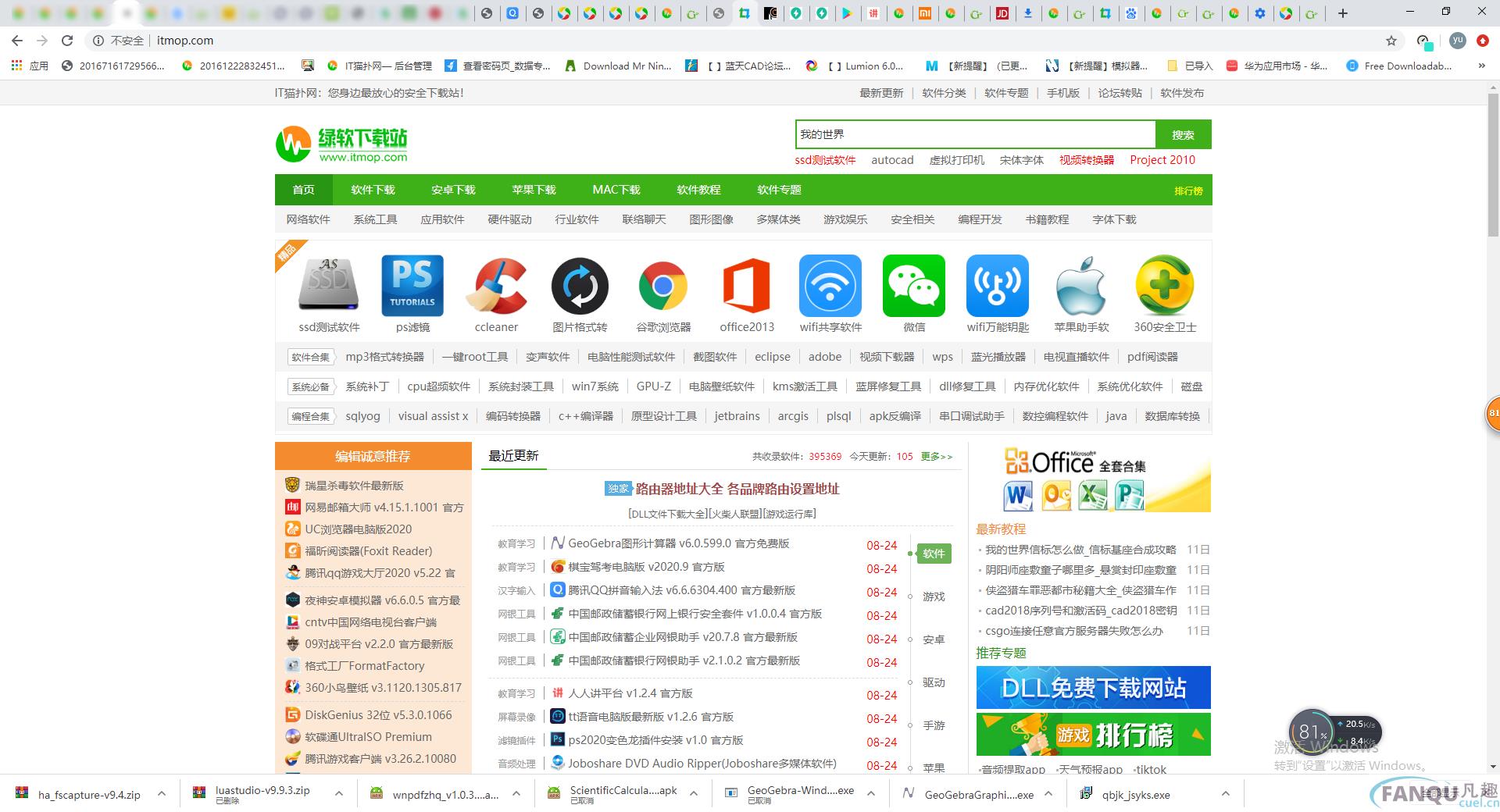This screenshot has width=1500, height=812.
Task: Open the kms激活工具 link
Action: (x=805, y=386)
